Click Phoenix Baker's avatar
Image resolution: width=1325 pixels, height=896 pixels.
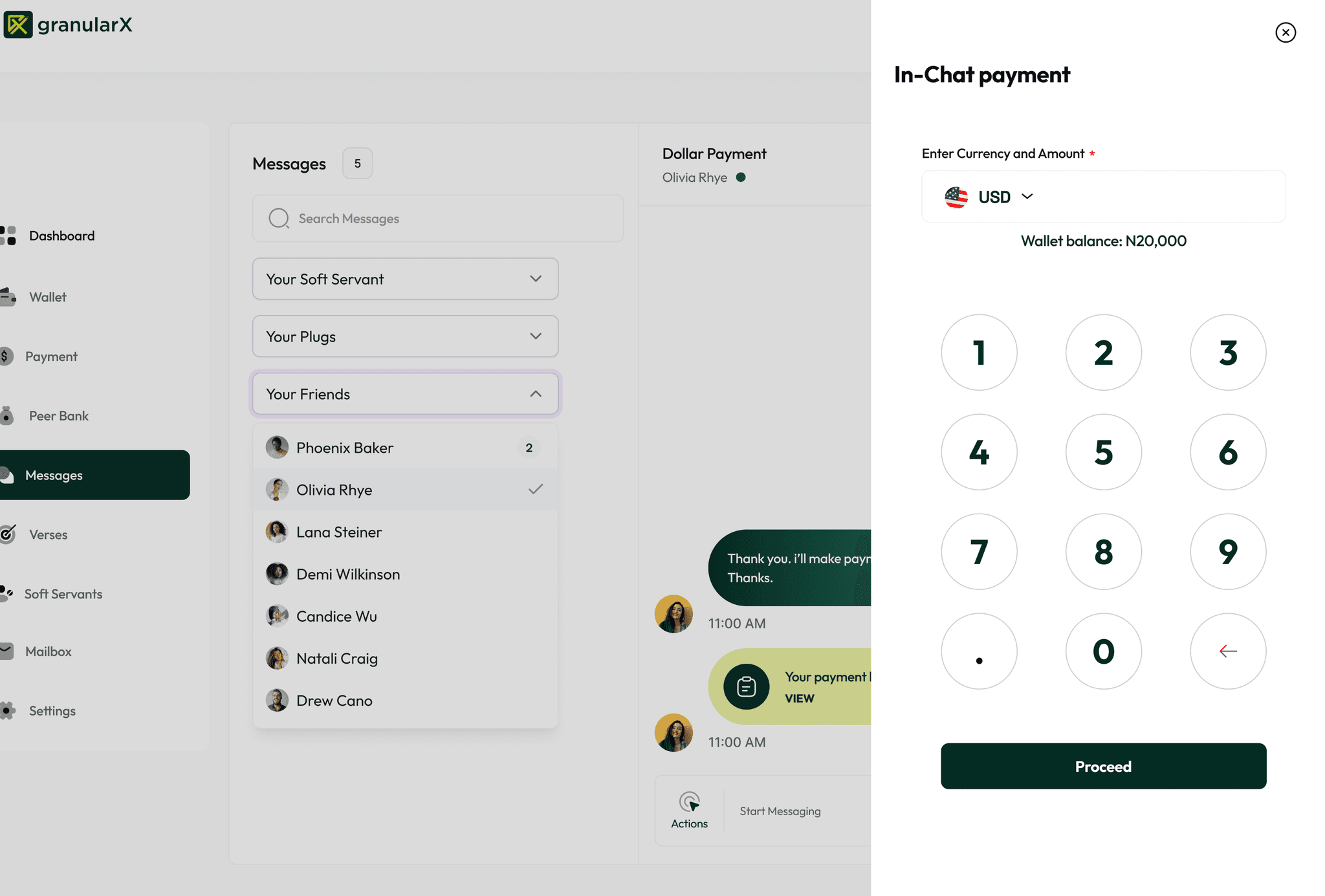pos(277,447)
